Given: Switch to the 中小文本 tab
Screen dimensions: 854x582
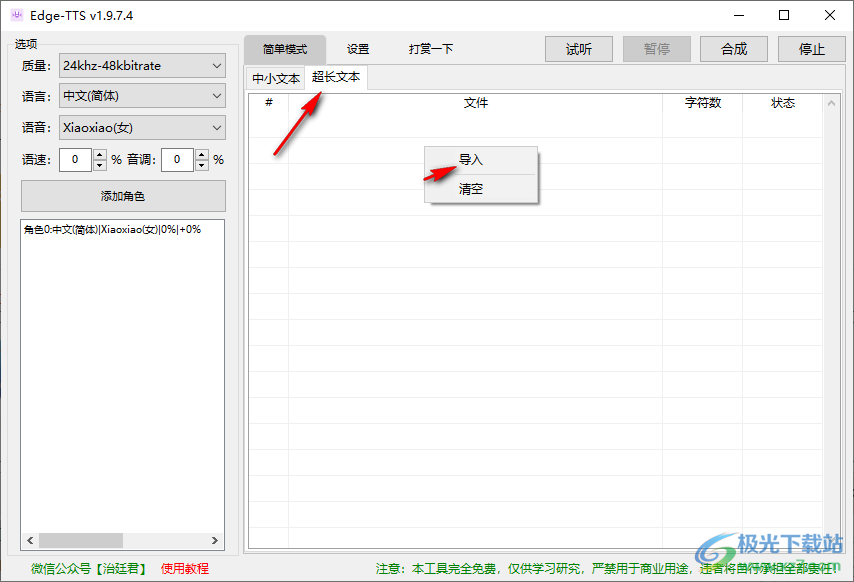Looking at the screenshot, I should [x=276, y=79].
